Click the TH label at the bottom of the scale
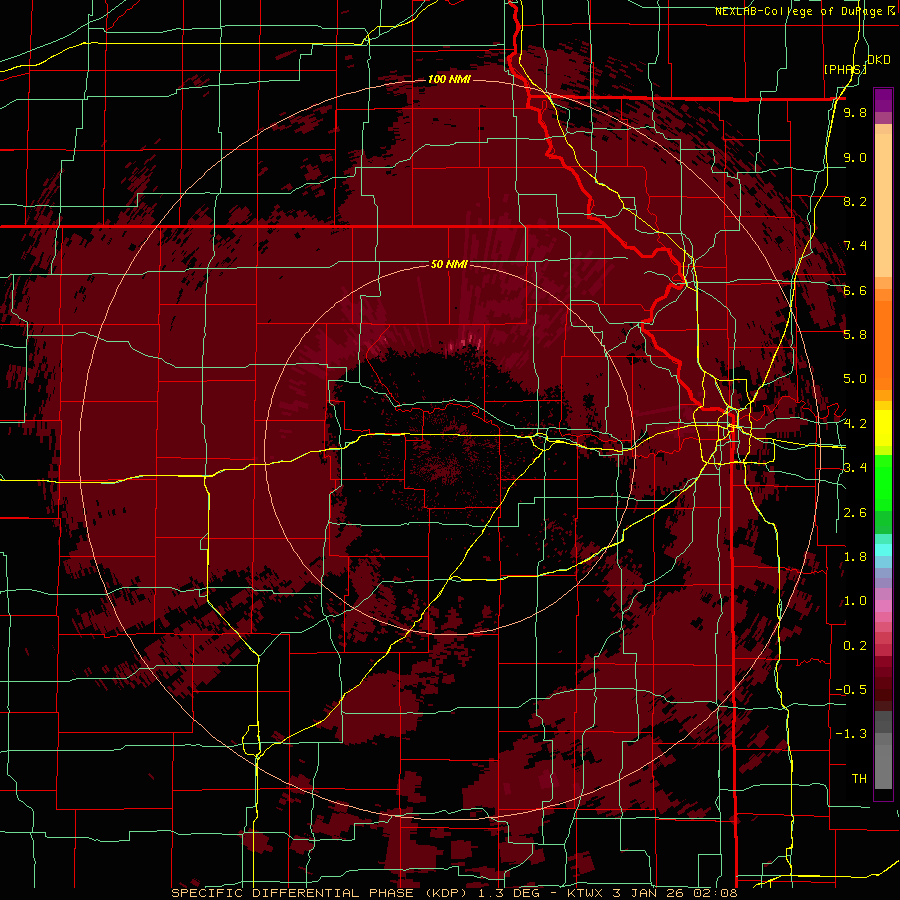900x900 pixels. pos(859,779)
